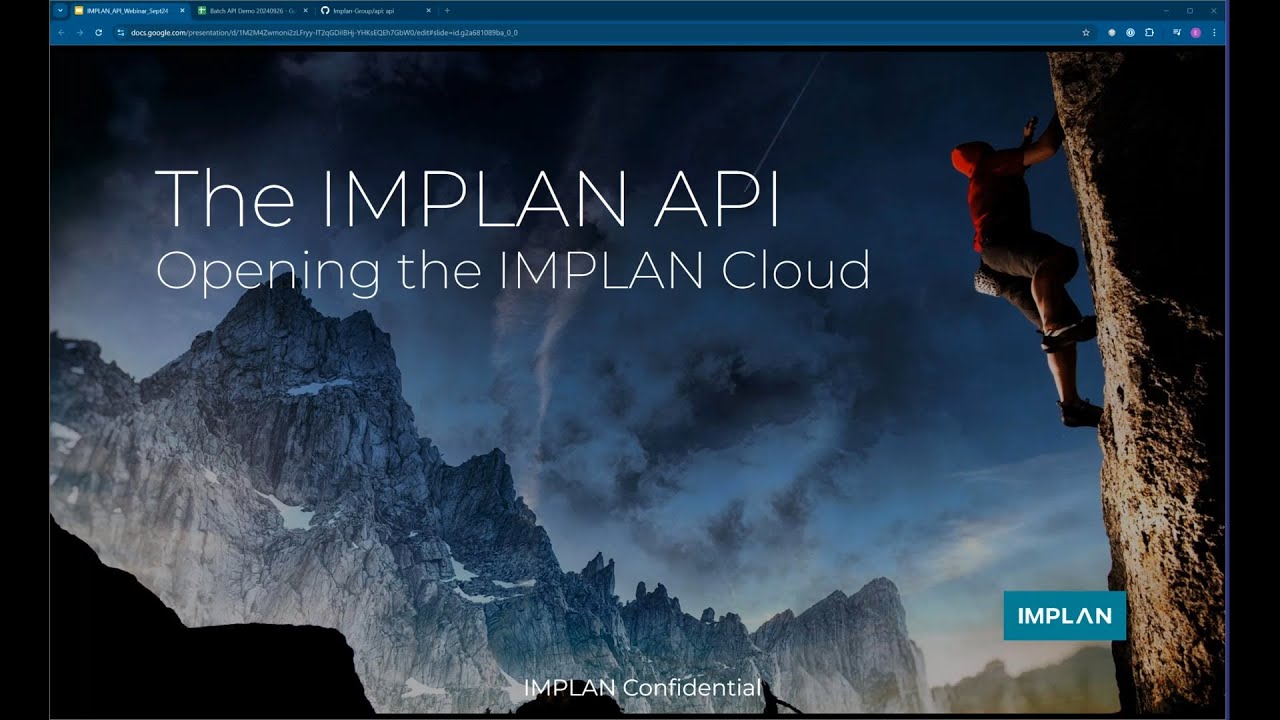Open the media controls icon
The image size is (1280, 720).
pyautogui.click(x=1177, y=32)
